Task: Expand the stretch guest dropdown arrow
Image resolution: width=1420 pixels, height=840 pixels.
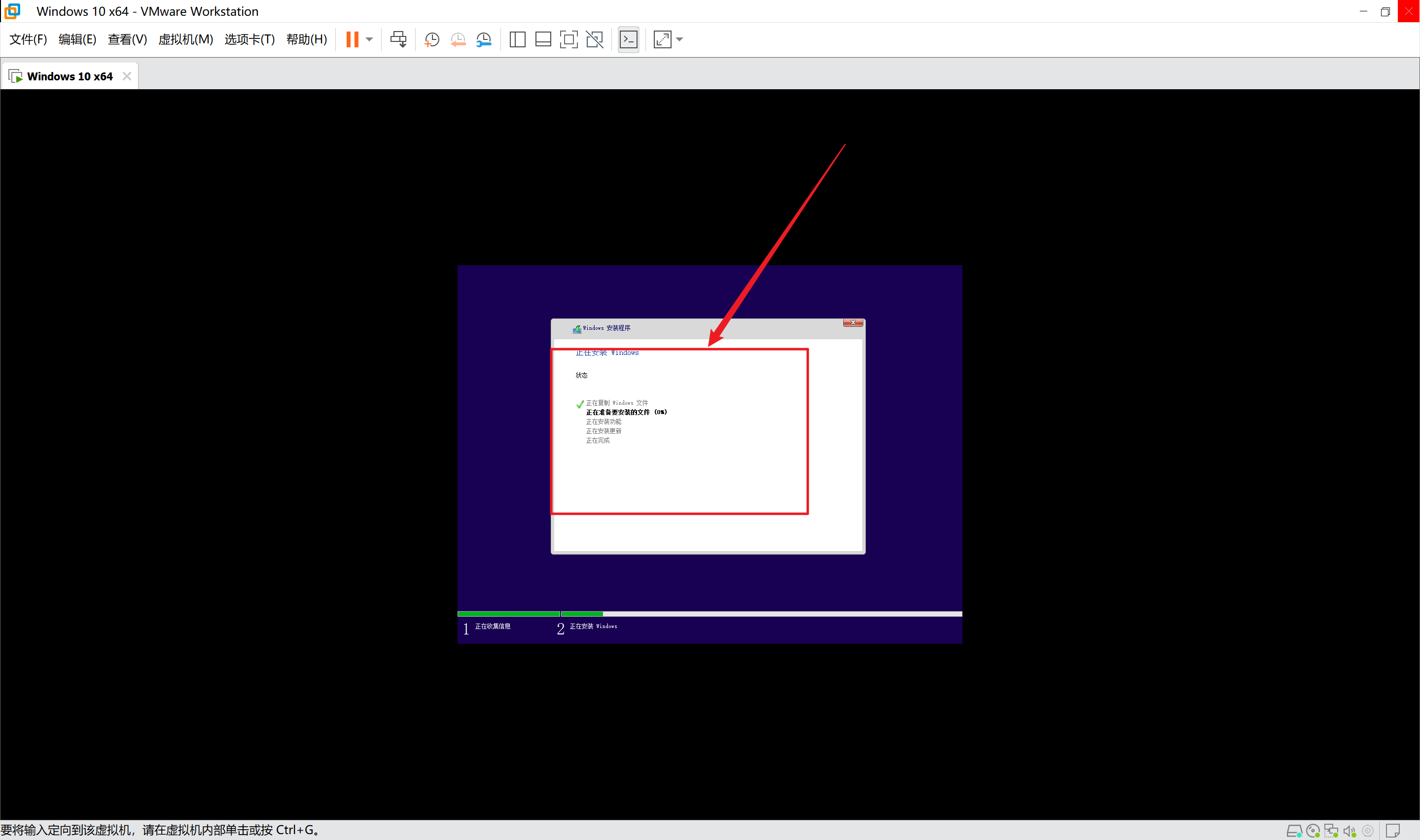Action: tap(680, 39)
